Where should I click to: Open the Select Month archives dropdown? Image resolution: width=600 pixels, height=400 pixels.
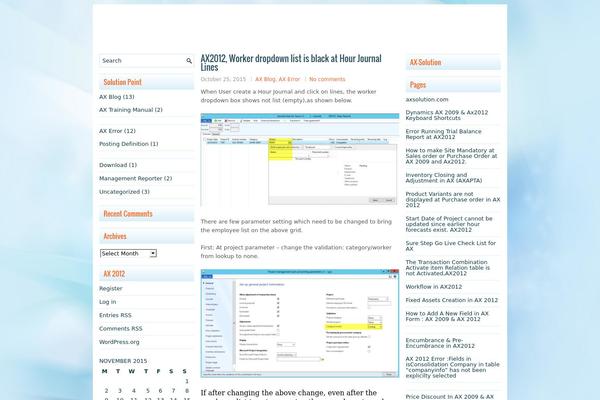(x=128, y=253)
